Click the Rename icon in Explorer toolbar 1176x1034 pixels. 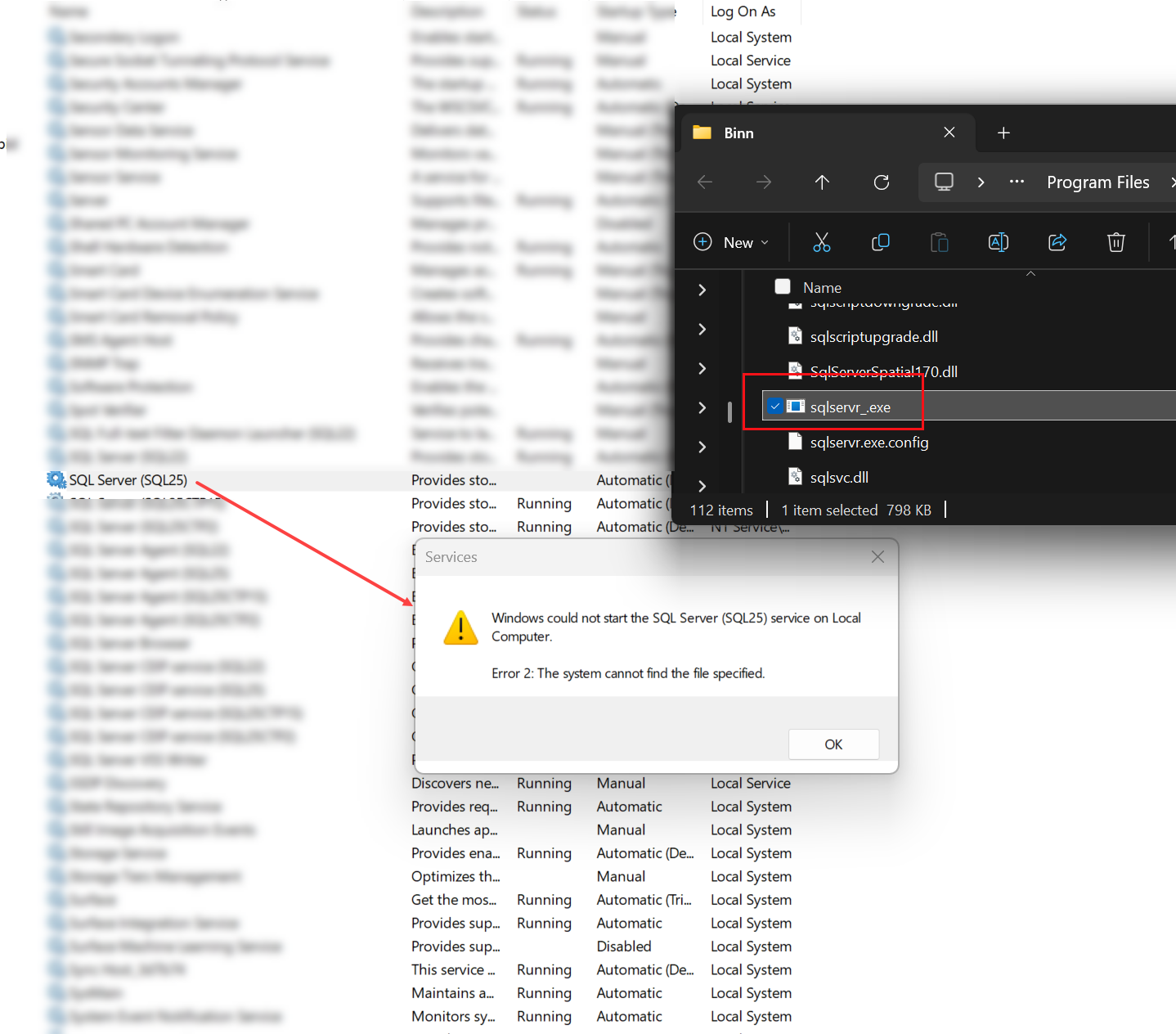click(x=999, y=242)
